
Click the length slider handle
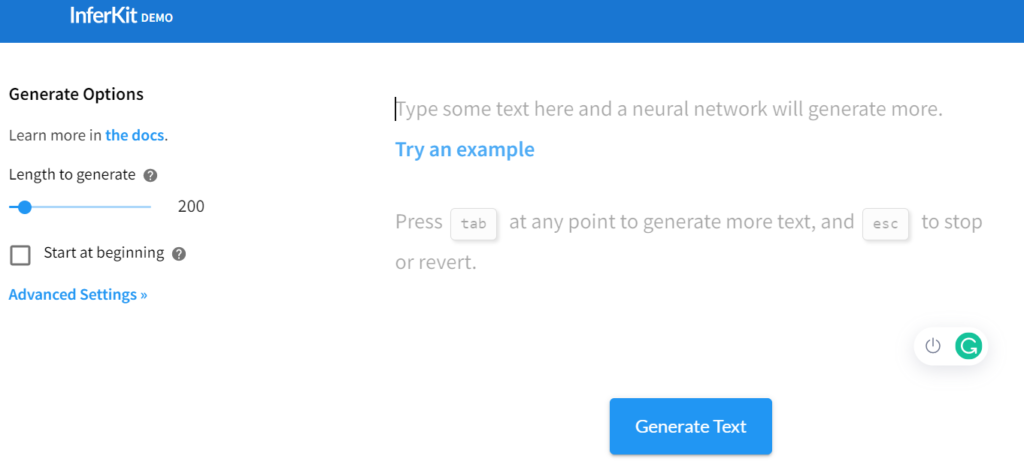click(x=25, y=207)
